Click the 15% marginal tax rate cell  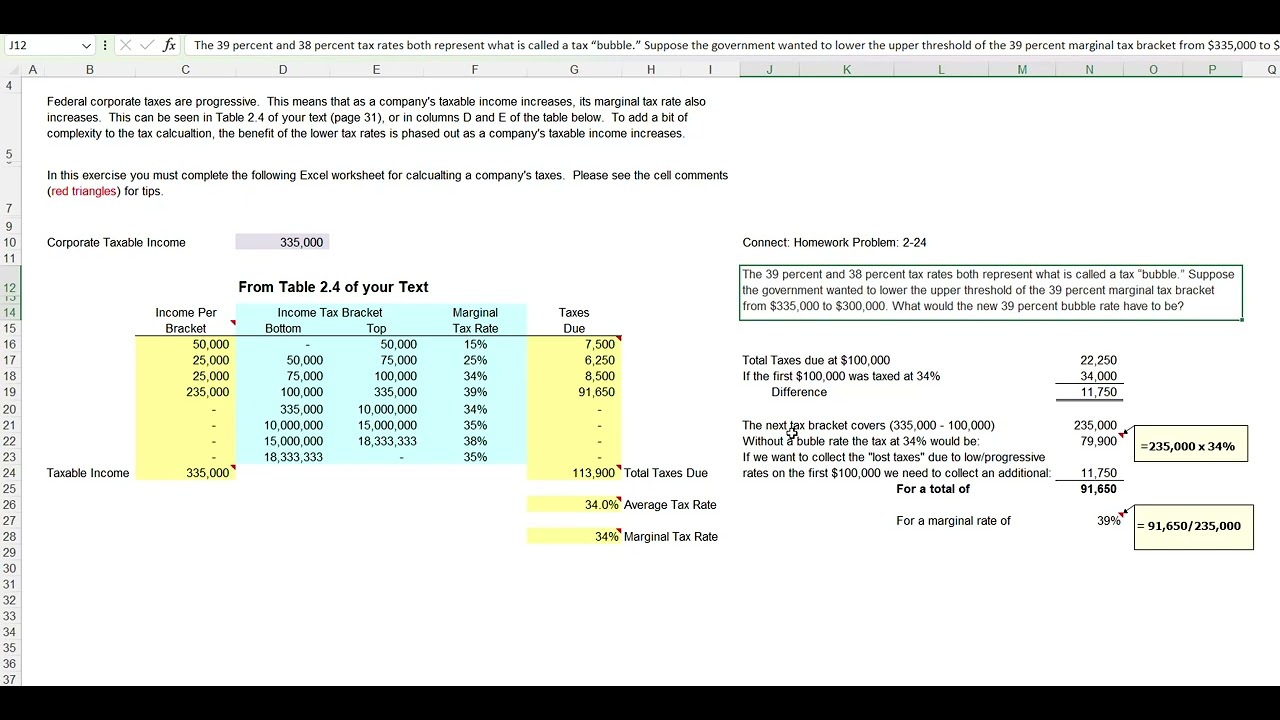click(475, 344)
